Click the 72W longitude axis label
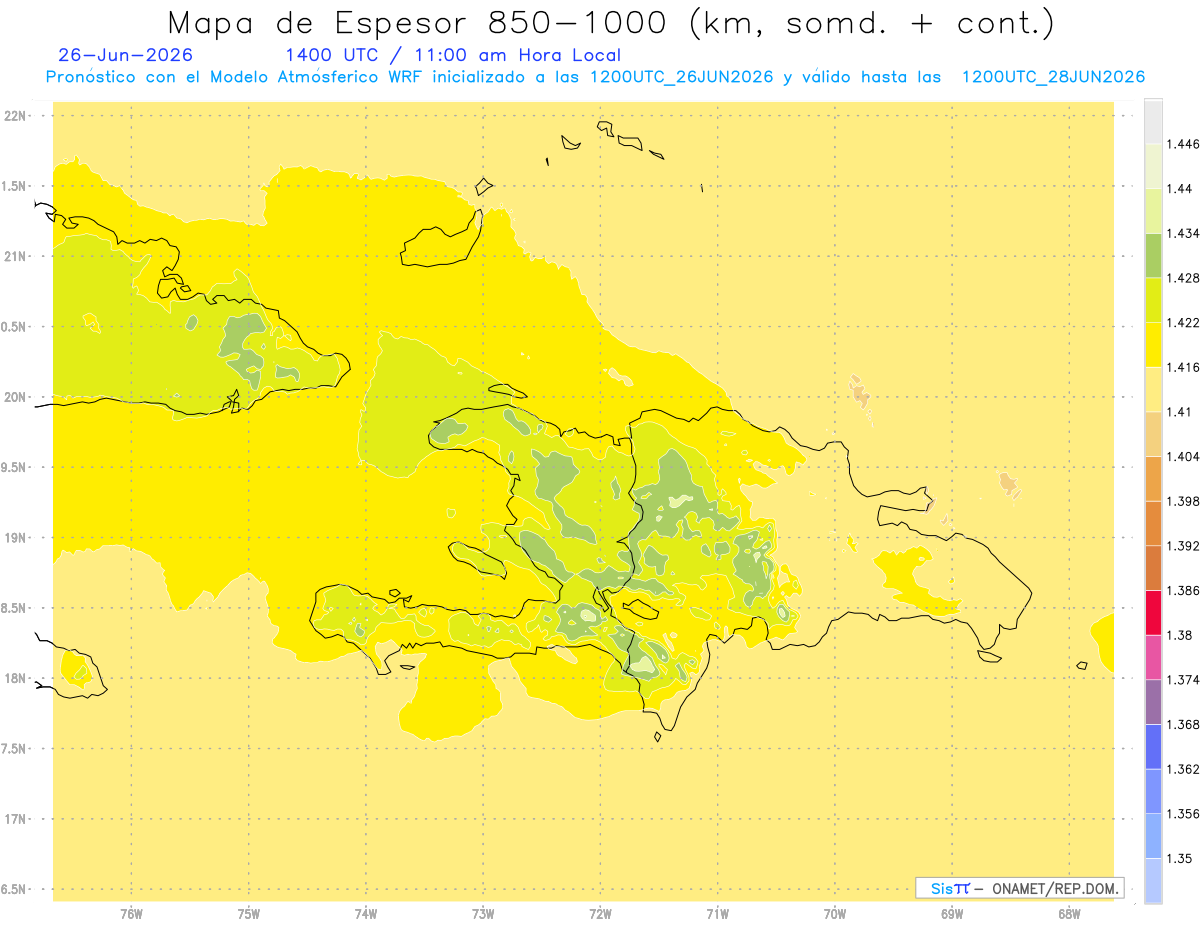The height and width of the screenshot is (927, 1200). 600,915
